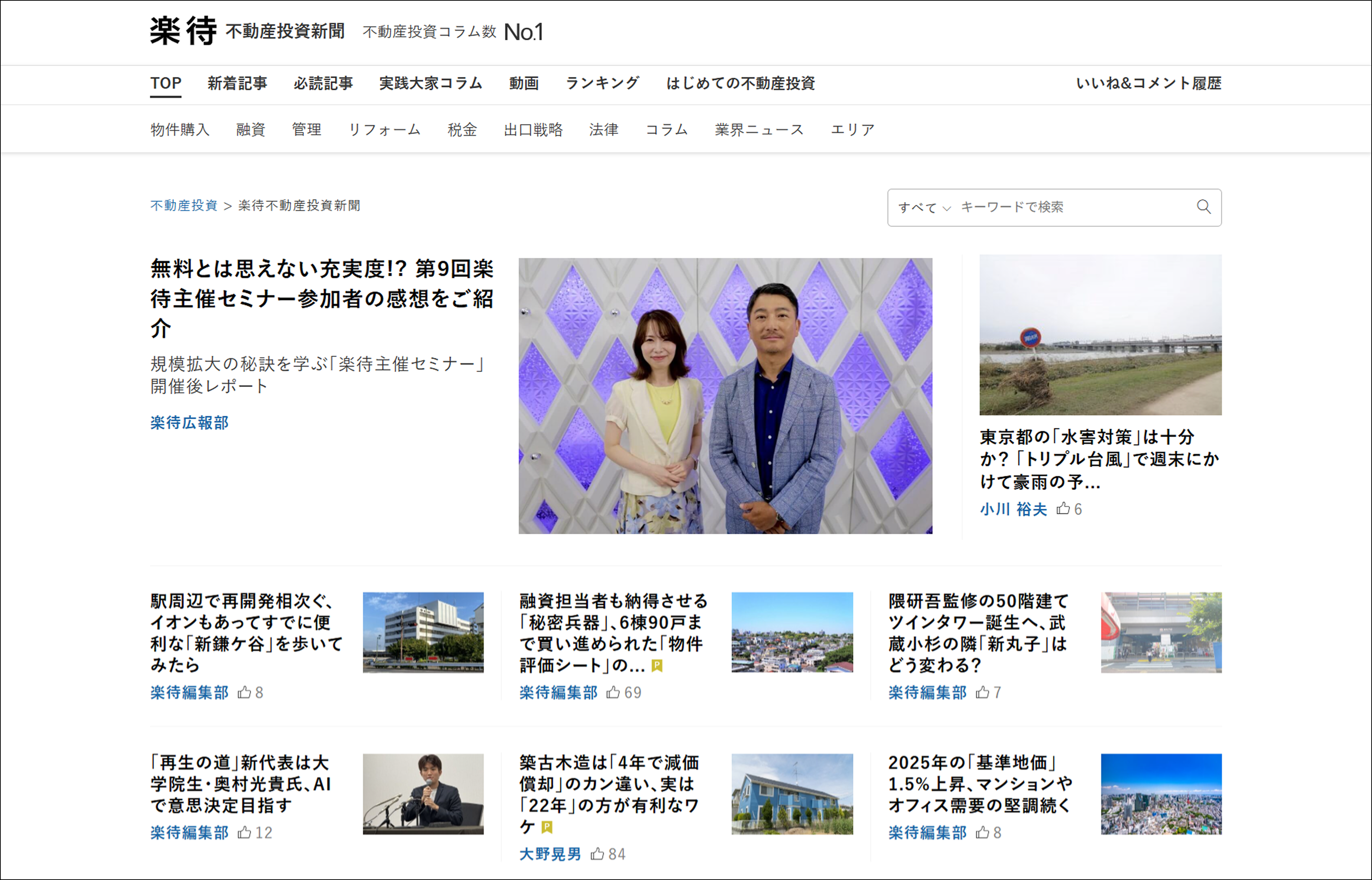
Task: Open the seminar photo of two presenters
Action: pos(725,396)
